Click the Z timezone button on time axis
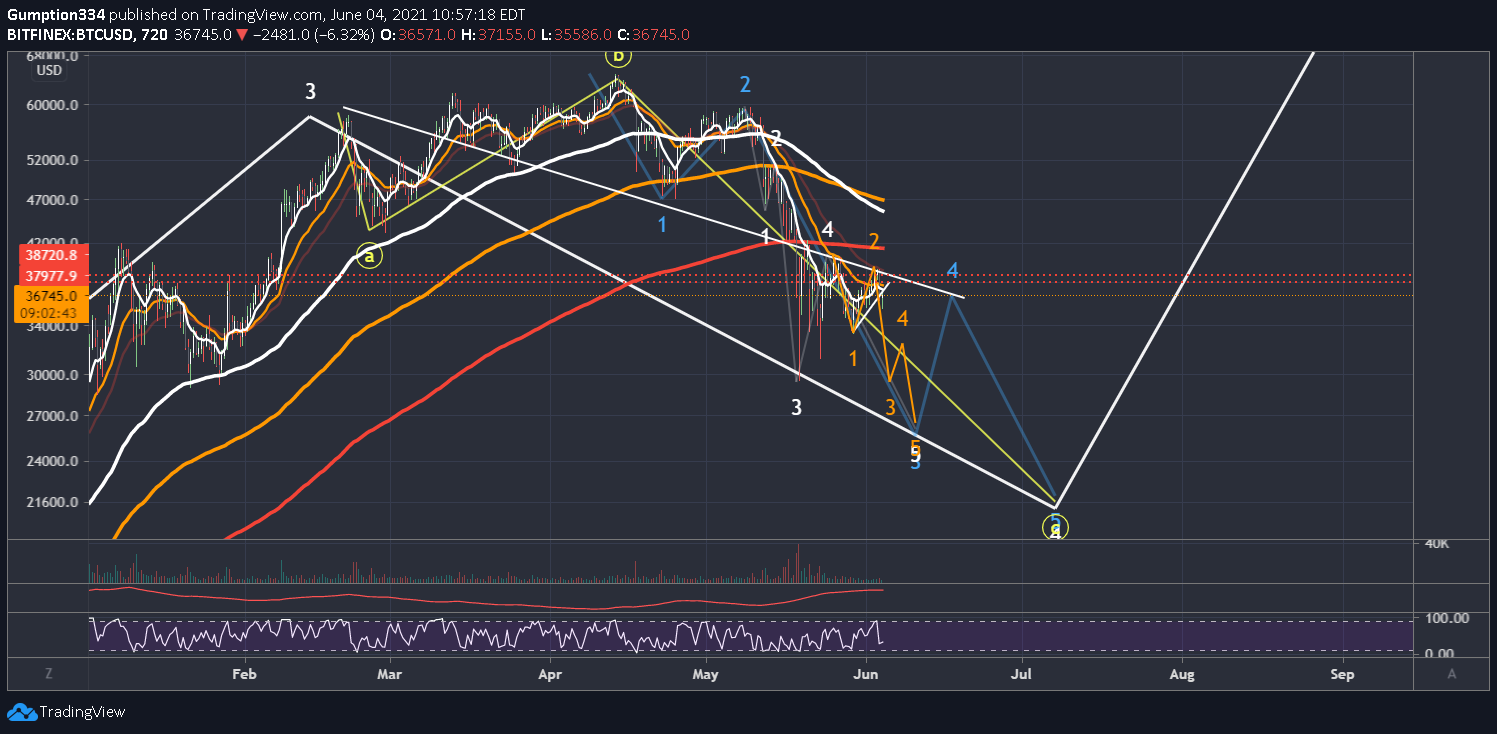The image size is (1497, 734). click(x=48, y=674)
